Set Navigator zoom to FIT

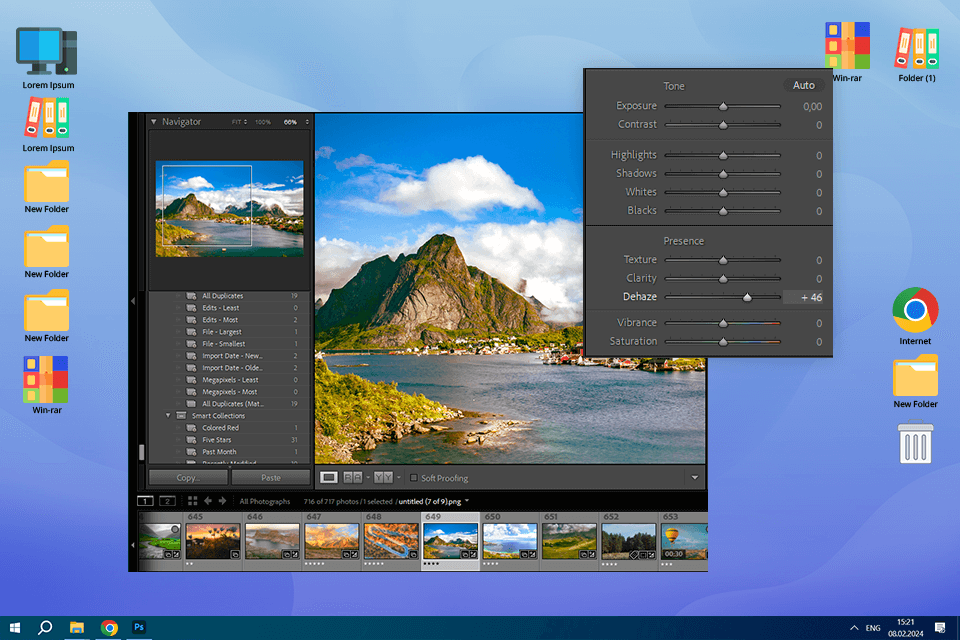tap(237, 122)
